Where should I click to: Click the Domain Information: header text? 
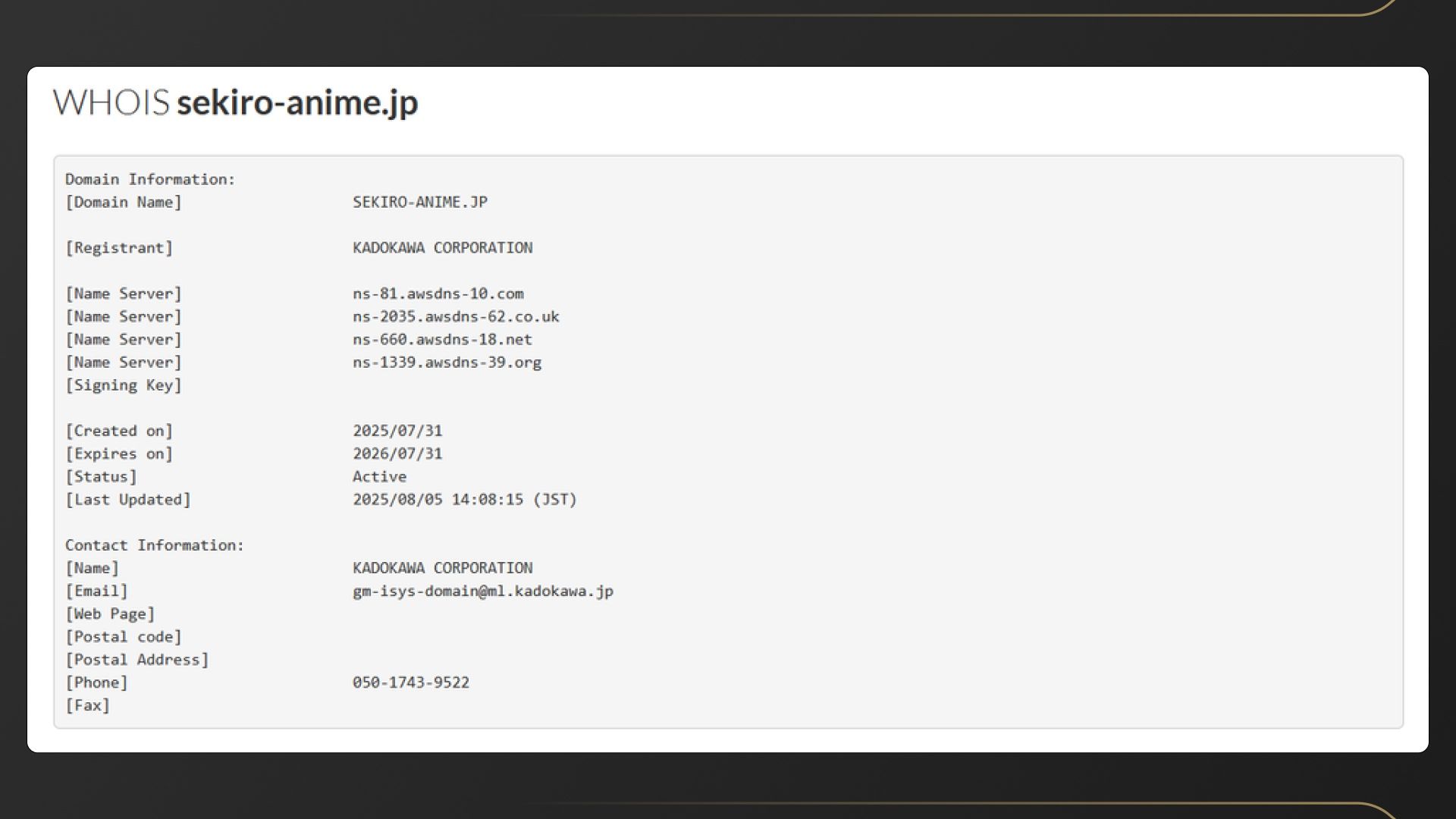pyautogui.click(x=150, y=180)
